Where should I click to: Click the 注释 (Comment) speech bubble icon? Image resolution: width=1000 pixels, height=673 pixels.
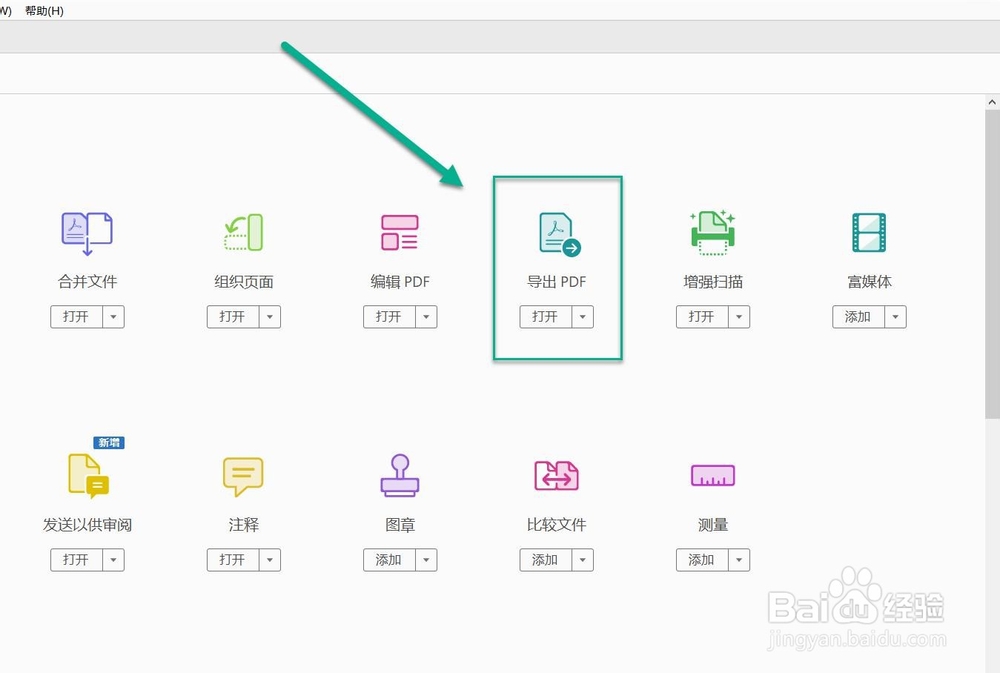(243, 476)
